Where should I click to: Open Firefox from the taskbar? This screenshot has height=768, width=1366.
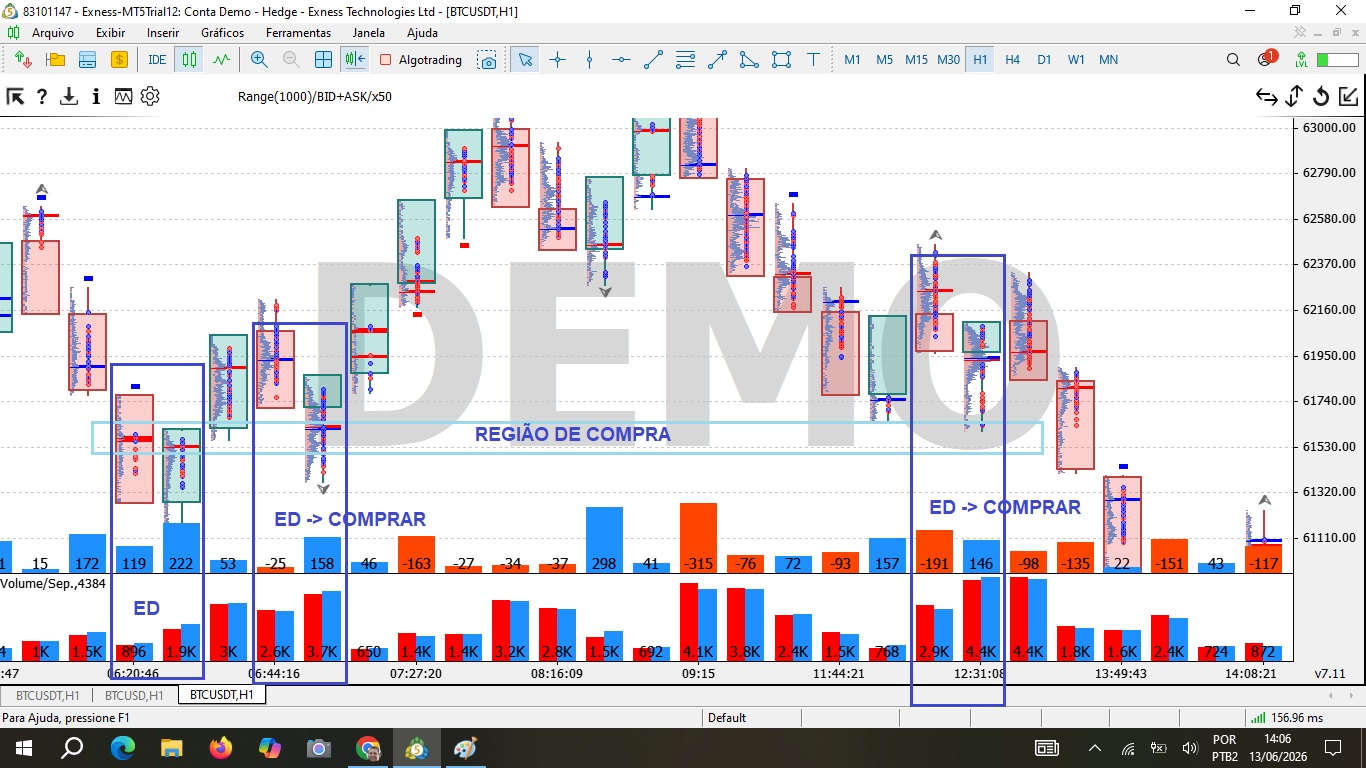point(221,748)
